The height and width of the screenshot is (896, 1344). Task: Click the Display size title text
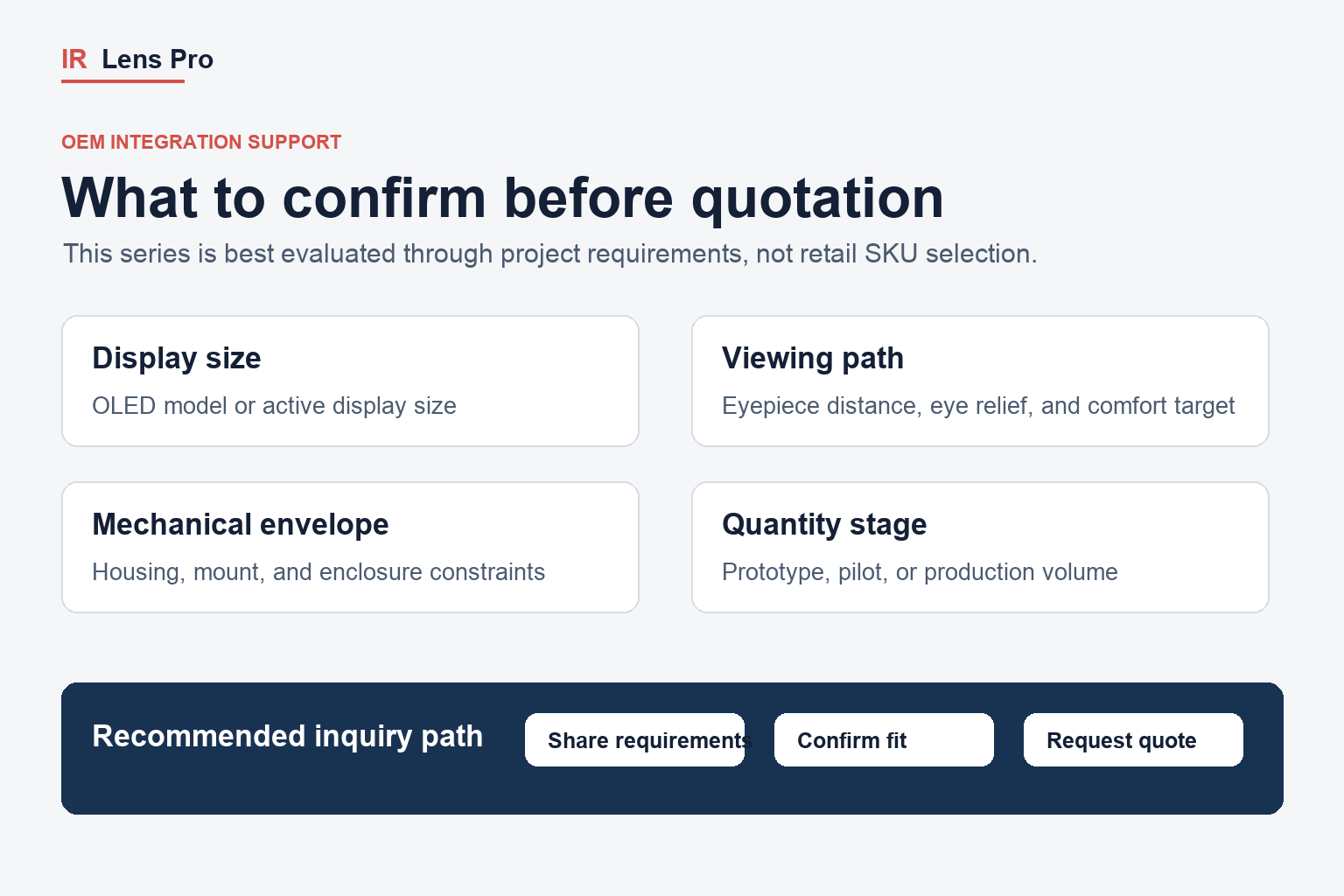pos(177,359)
